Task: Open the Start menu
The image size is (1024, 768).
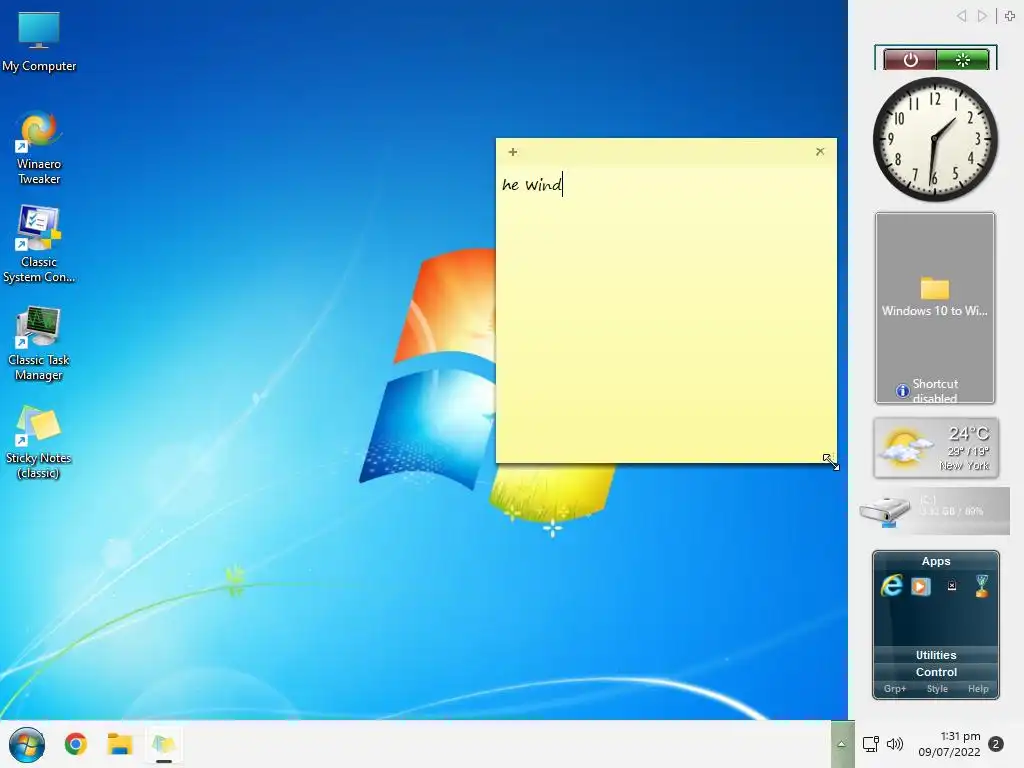Action: [x=27, y=744]
